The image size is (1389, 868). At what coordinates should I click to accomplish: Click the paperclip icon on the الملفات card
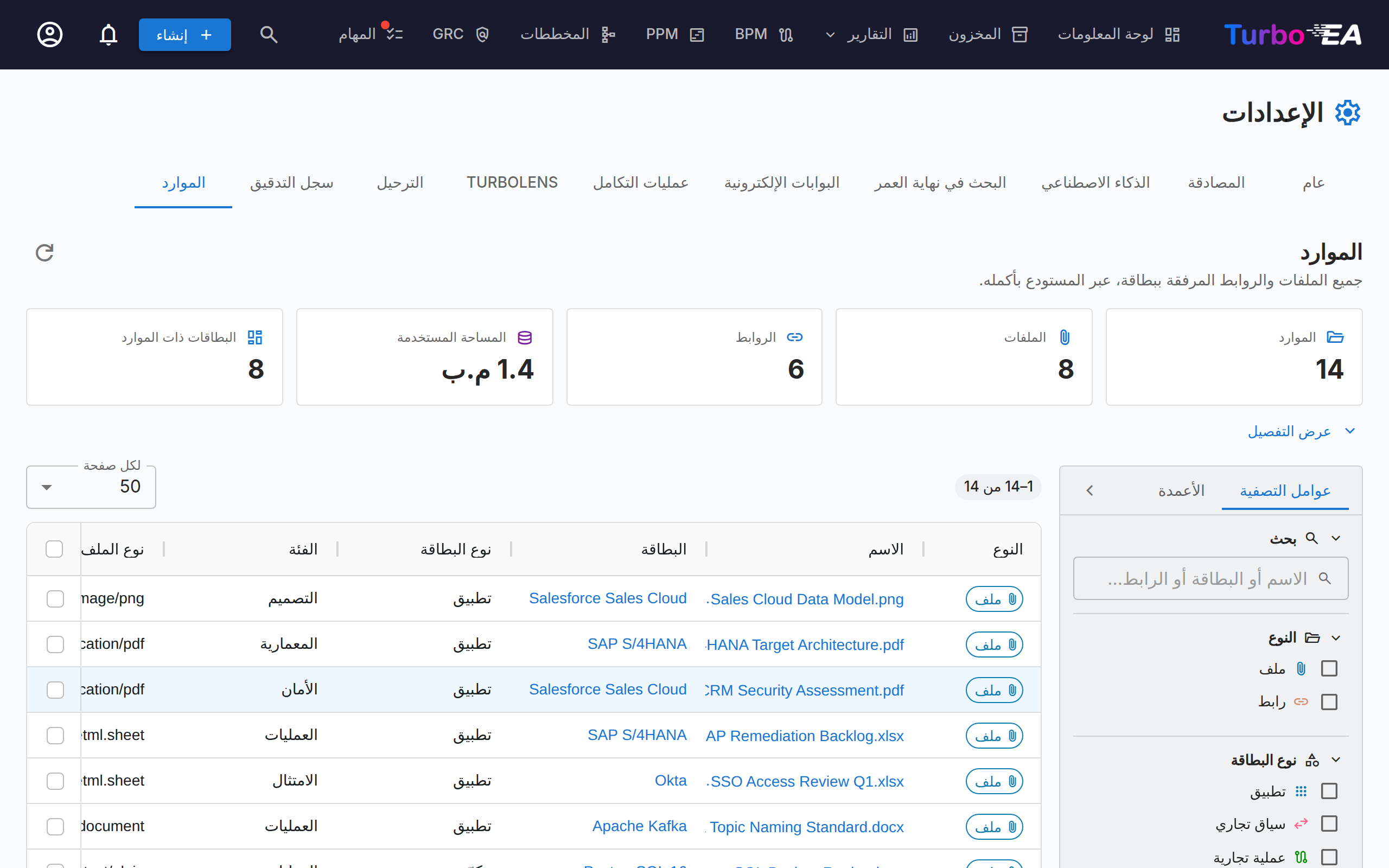point(1065,337)
